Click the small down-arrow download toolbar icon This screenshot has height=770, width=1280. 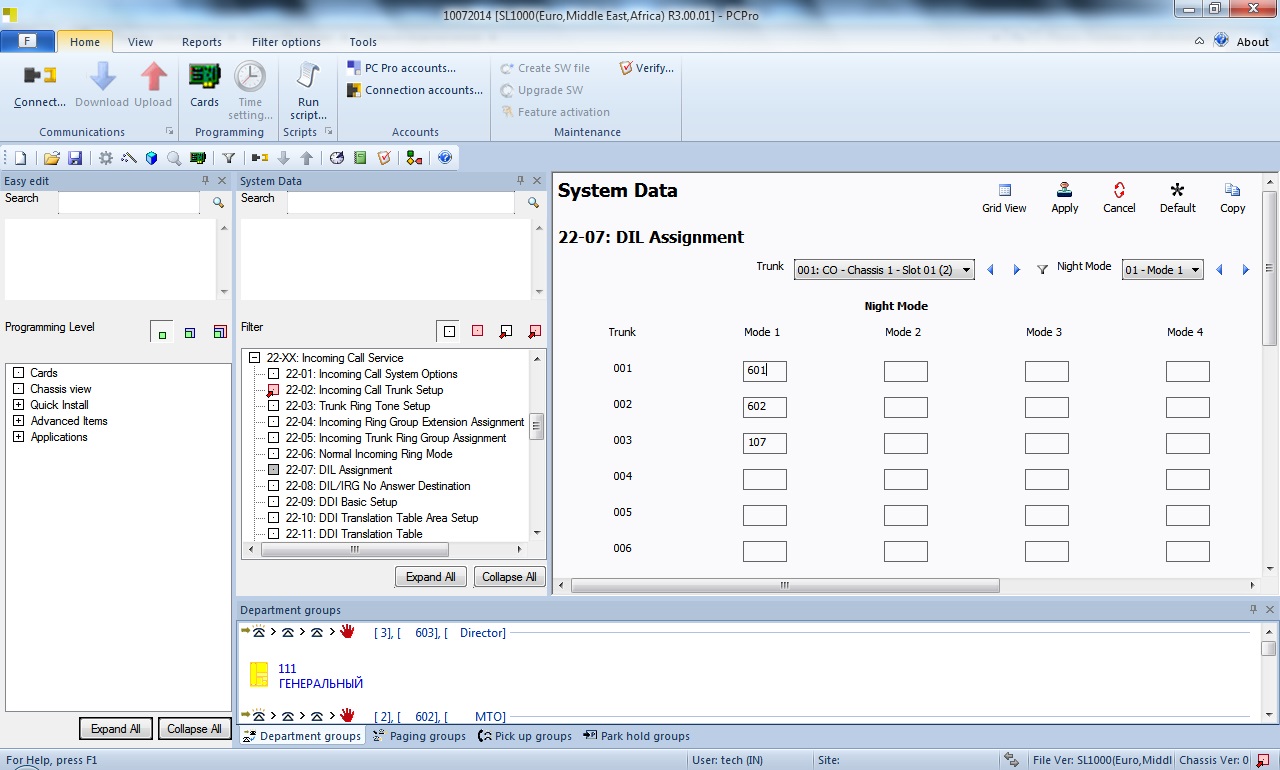coord(284,158)
